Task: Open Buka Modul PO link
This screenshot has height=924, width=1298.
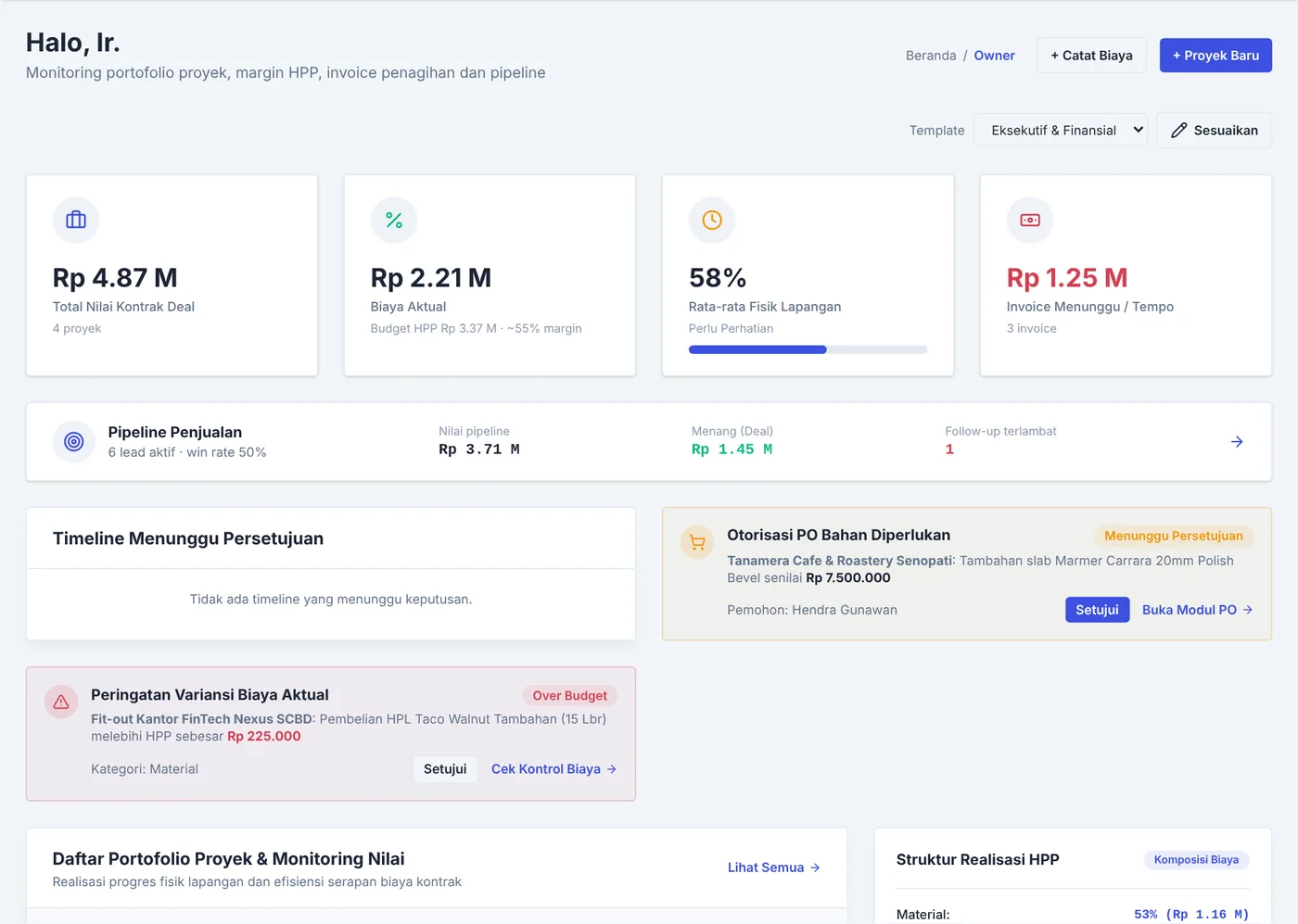Action: pos(1197,610)
